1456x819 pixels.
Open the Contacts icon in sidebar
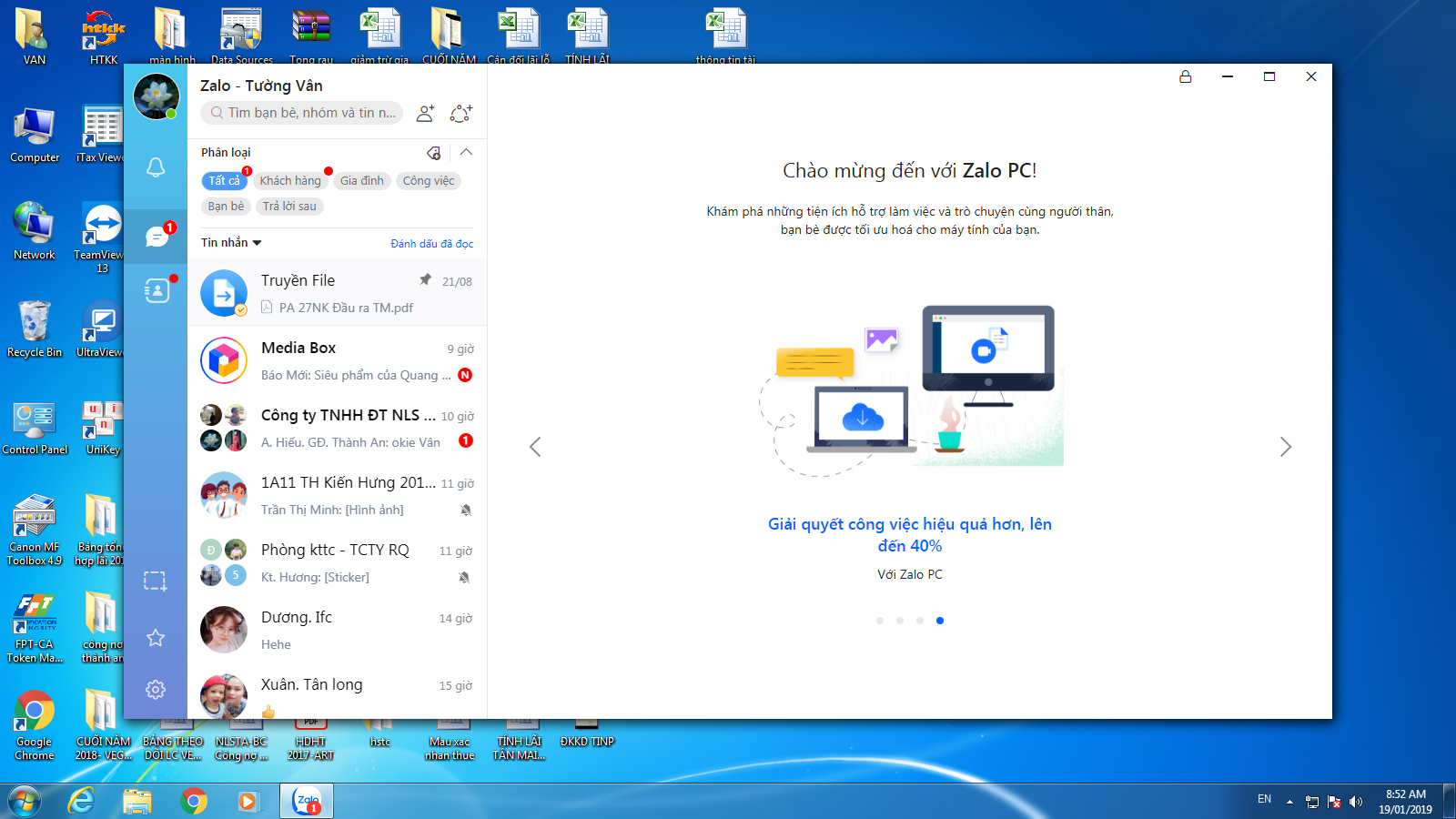click(156, 290)
